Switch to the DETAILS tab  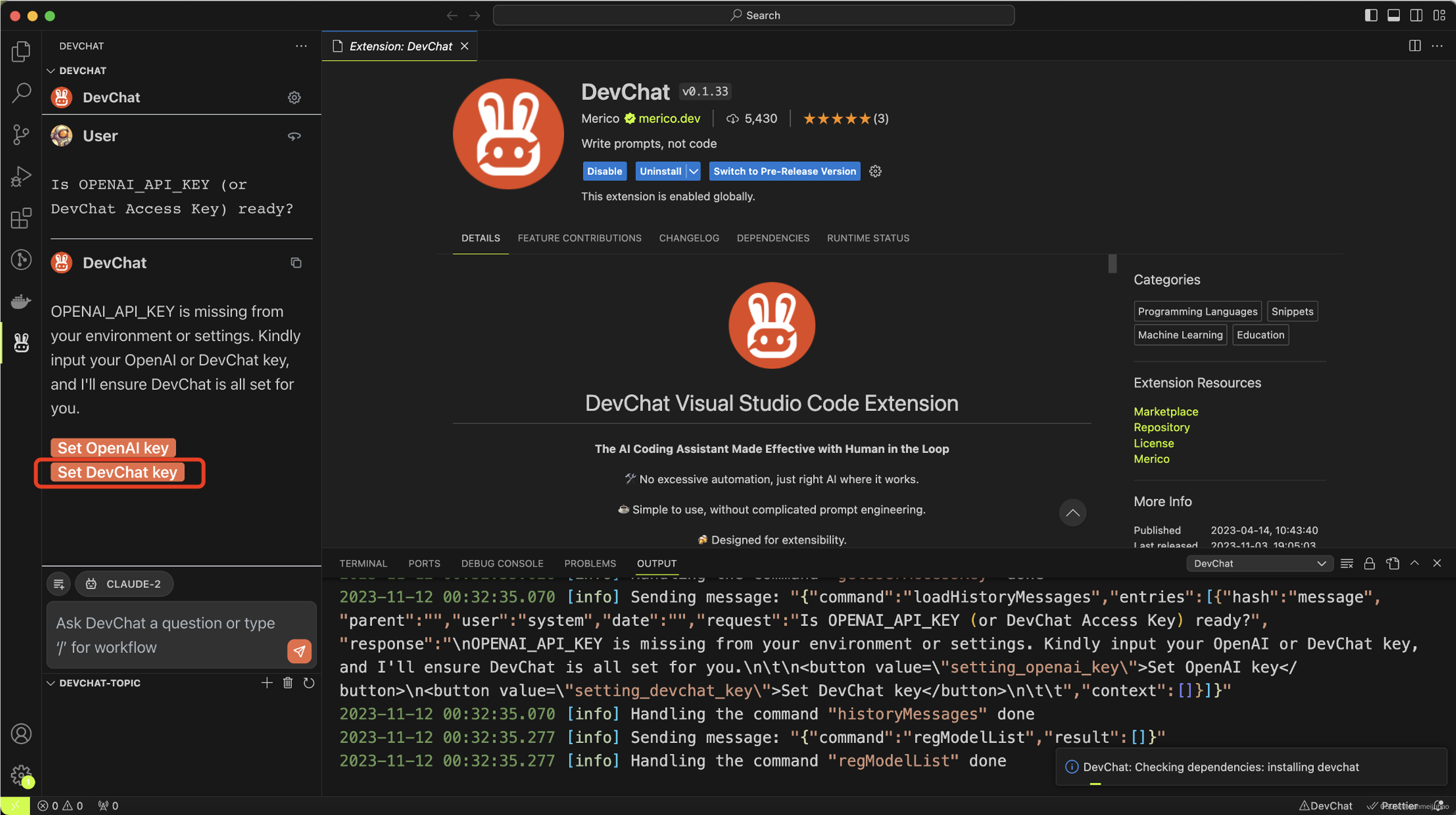pyautogui.click(x=481, y=238)
